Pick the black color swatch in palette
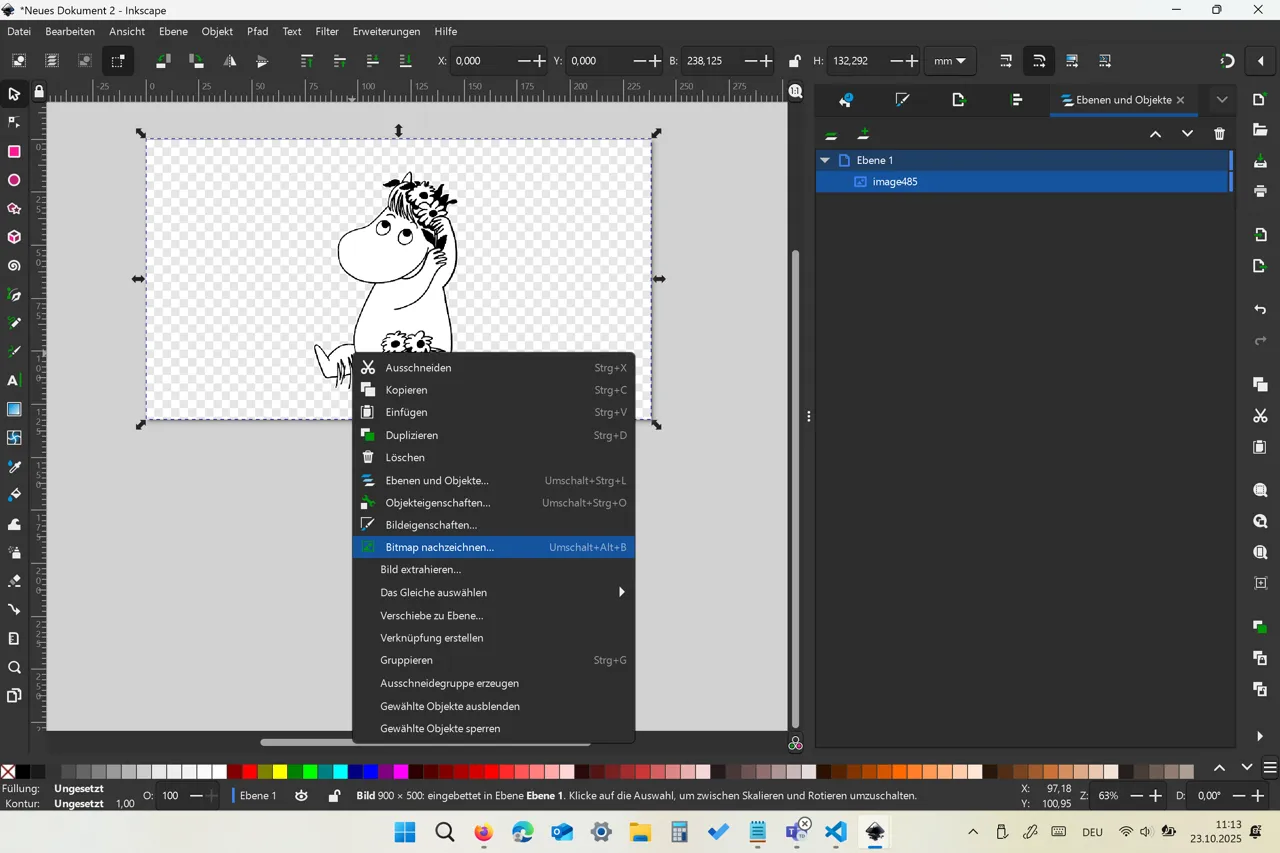The image size is (1280, 853). (x=23, y=771)
